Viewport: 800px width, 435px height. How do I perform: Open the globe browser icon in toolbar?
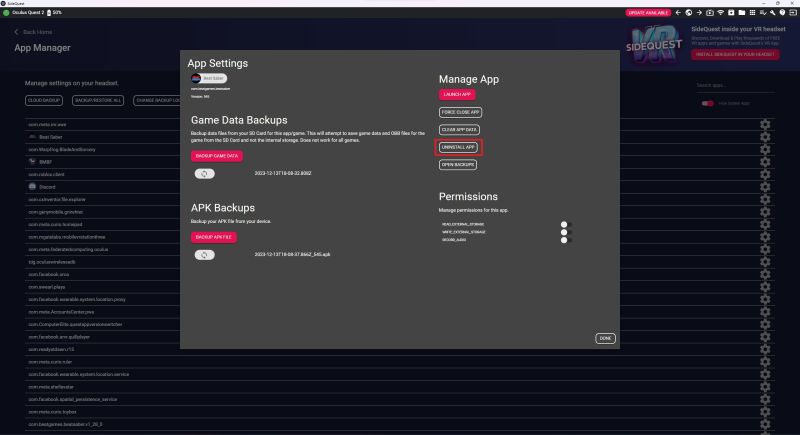[689, 13]
